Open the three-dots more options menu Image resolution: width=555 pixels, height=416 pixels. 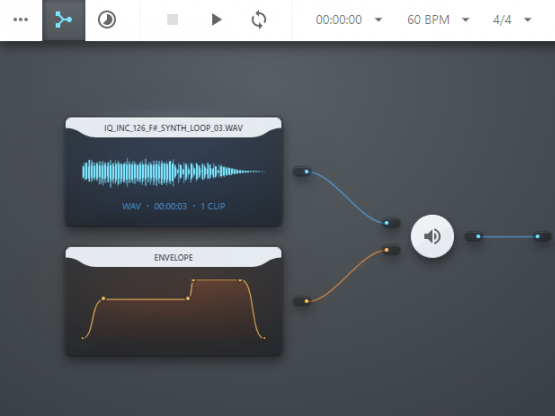[x=21, y=20]
